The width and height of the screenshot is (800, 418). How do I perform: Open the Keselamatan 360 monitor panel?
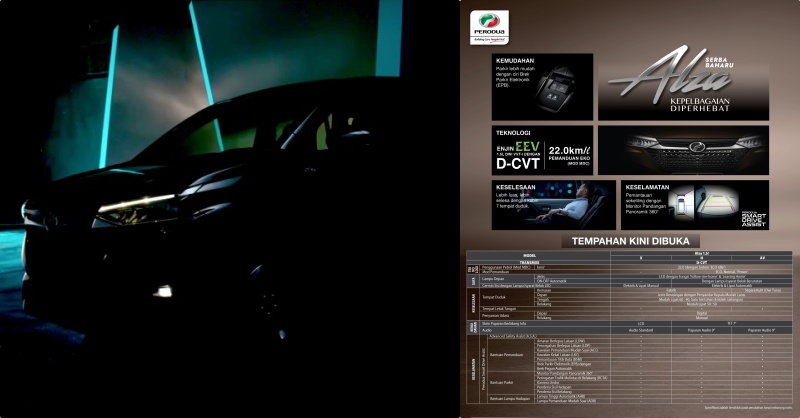point(695,205)
